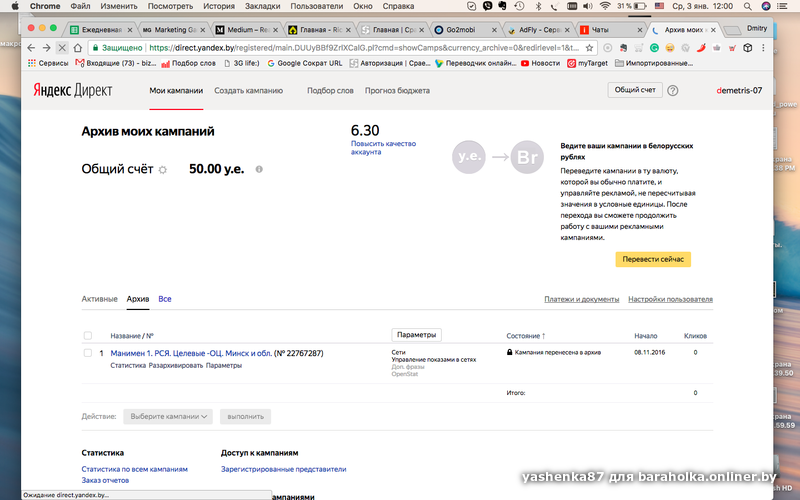Show the Все campaigns tab
The width and height of the screenshot is (800, 500).
click(x=165, y=299)
